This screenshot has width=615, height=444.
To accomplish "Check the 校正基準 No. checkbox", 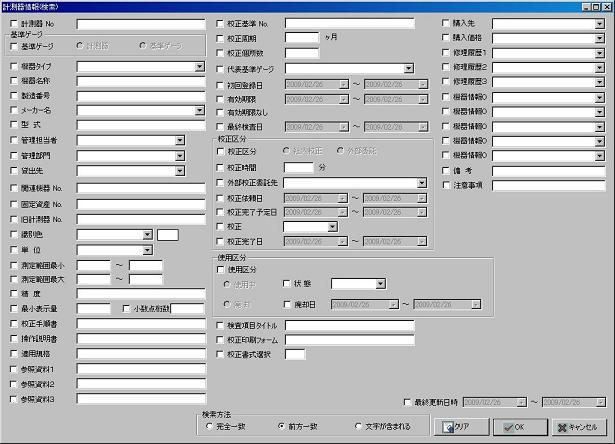I will click(x=221, y=23).
